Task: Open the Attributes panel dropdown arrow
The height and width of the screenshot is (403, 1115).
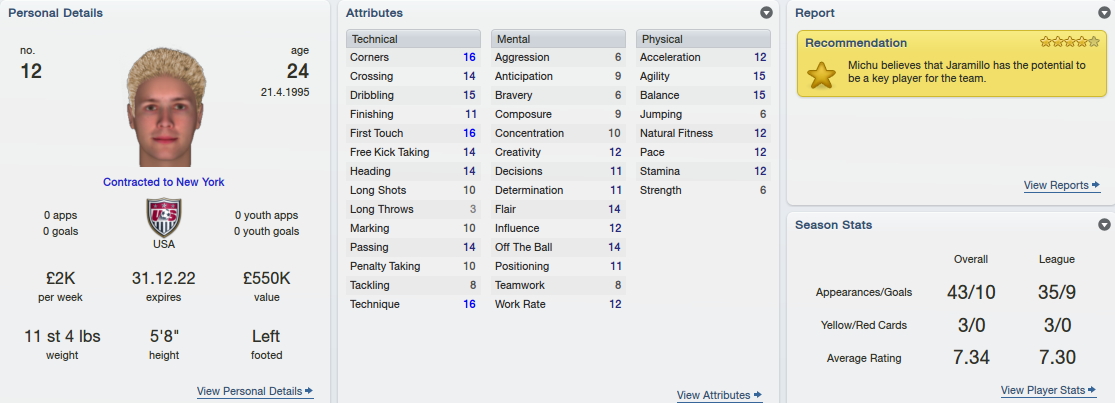Action: (766, 13)
